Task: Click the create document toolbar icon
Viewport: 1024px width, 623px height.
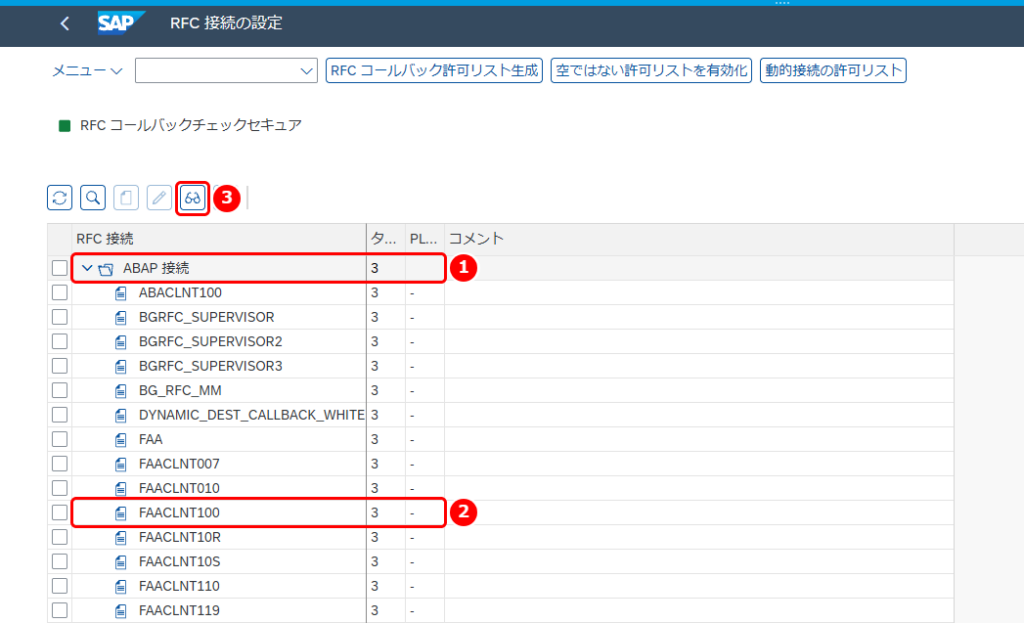Action: pyautogui.click(x=126, y=197)
